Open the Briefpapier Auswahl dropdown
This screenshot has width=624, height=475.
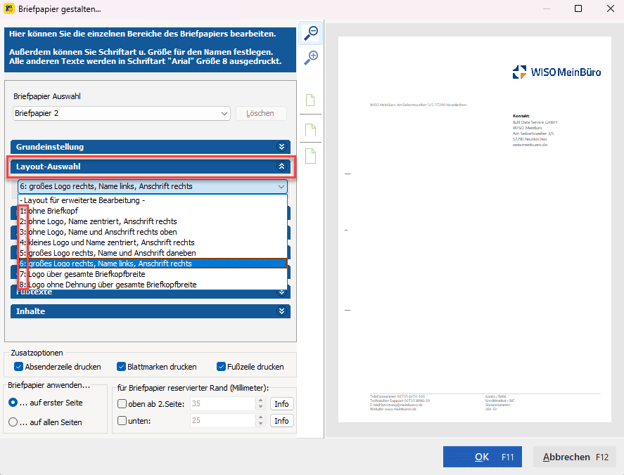tap(225, 114)
